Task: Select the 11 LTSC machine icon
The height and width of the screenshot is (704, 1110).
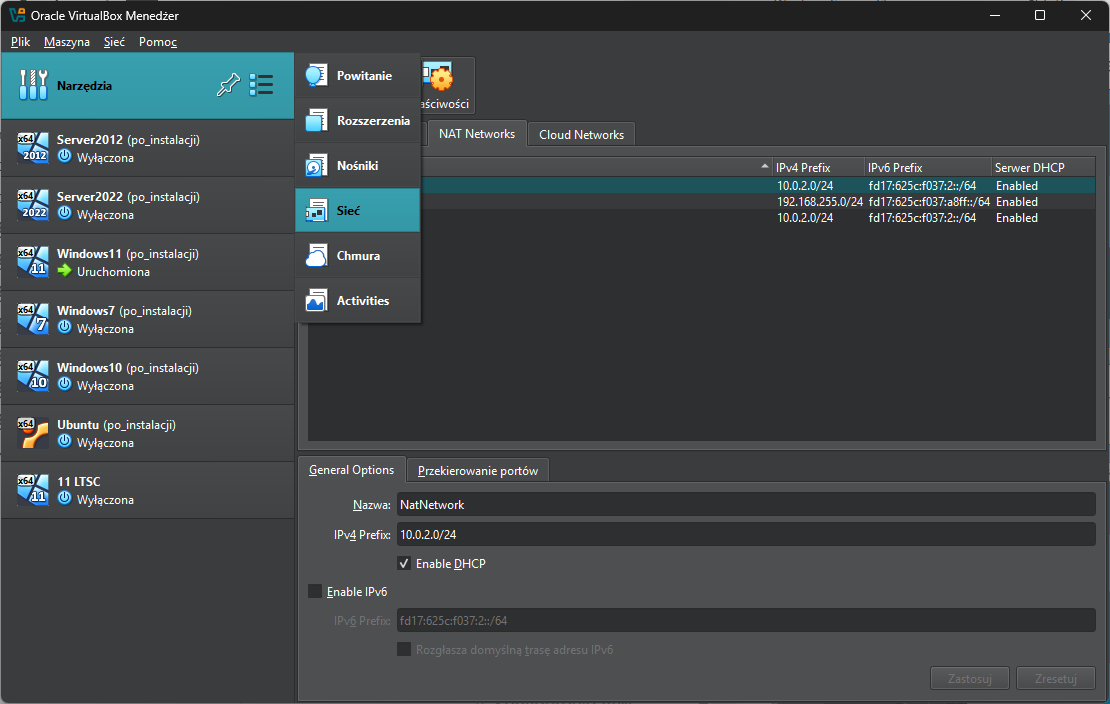Action: 33,490
